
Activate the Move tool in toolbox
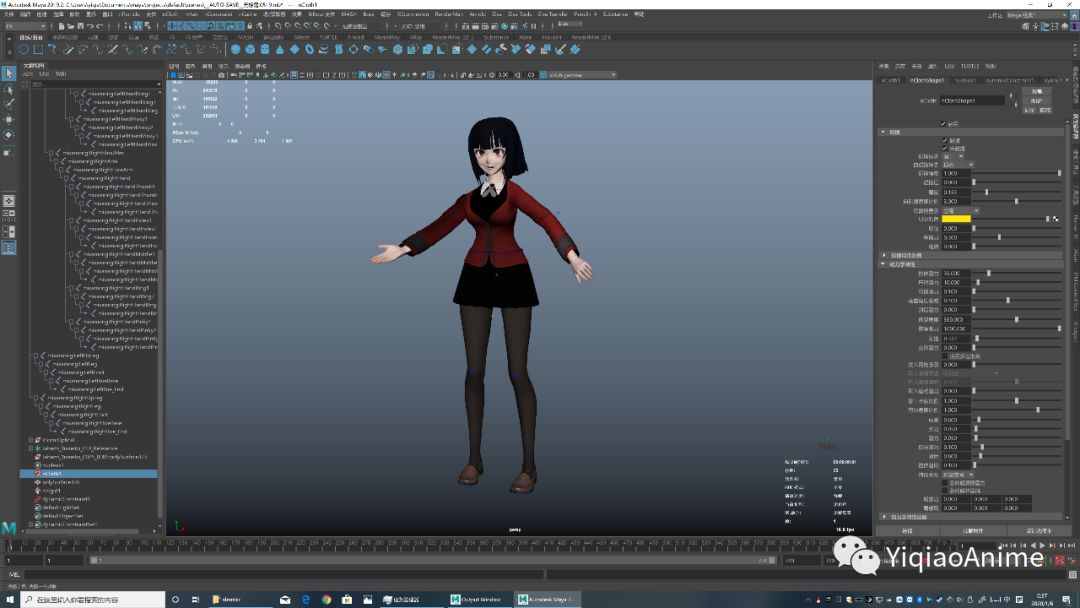8,120
